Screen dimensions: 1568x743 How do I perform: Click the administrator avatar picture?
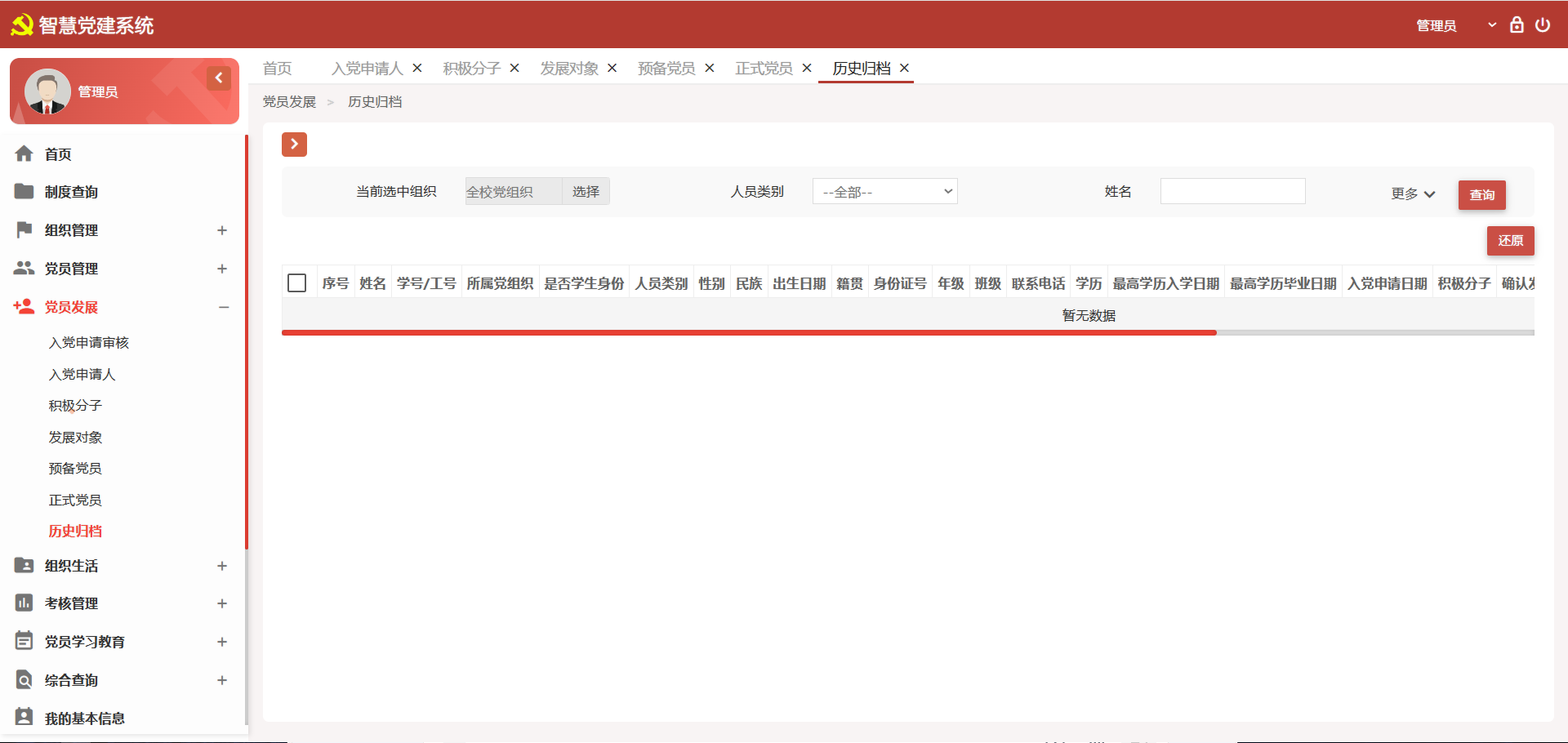(47, 91)
